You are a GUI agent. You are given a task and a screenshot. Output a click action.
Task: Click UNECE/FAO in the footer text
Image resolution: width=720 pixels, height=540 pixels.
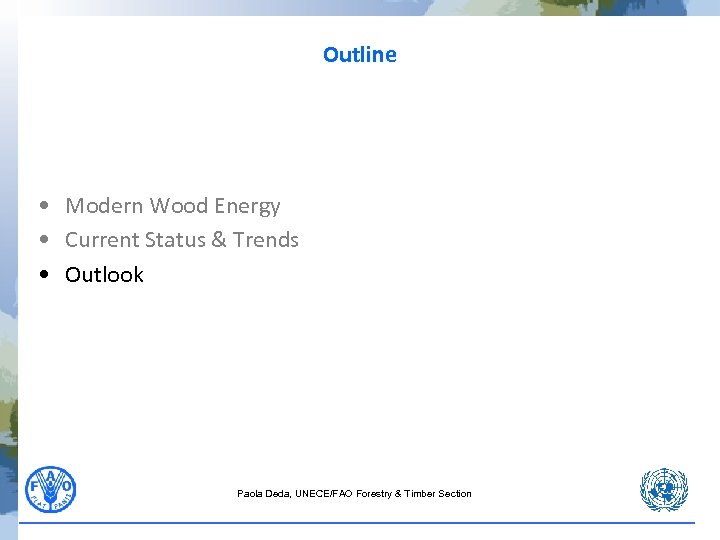(324, 494)
